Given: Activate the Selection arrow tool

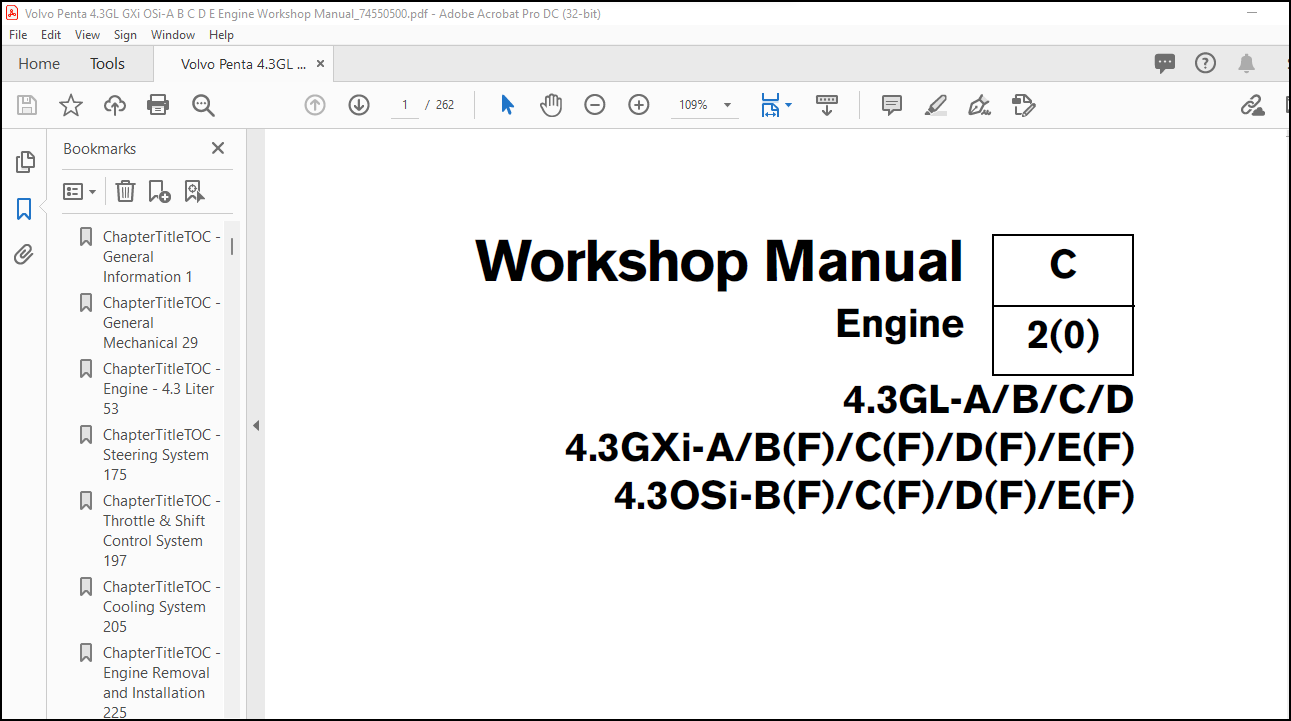Looking at the screenshot, I should (x=507, y=105).
